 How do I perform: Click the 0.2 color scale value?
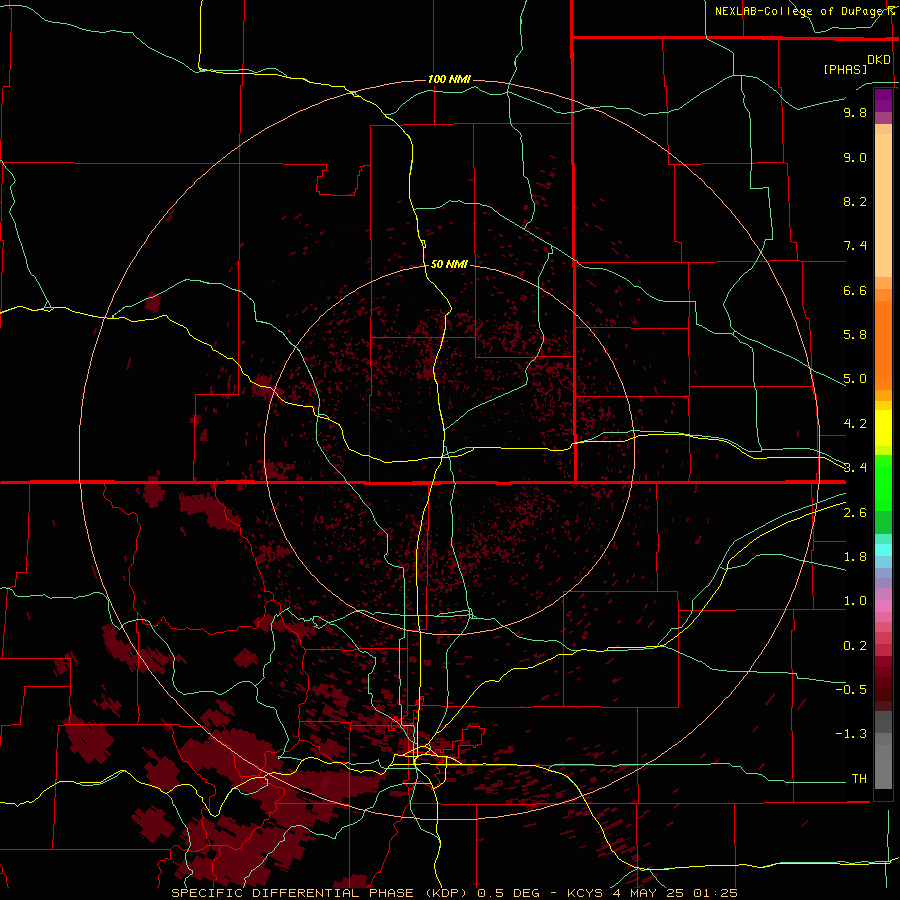click(855, 646)
